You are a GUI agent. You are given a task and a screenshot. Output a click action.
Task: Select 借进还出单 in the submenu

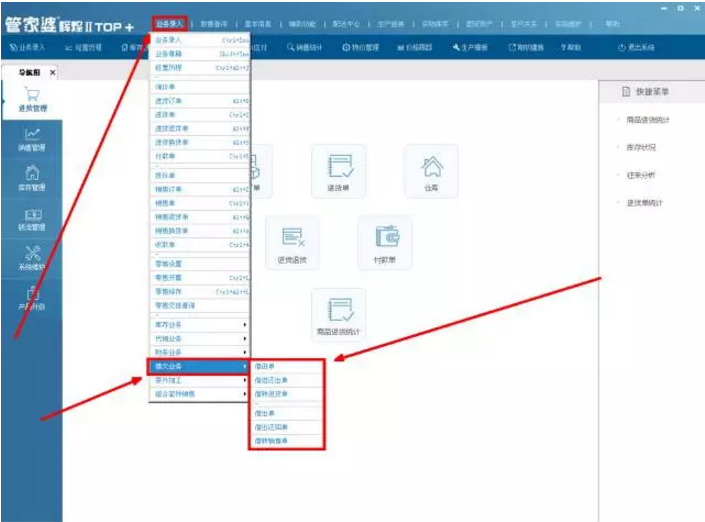(x=286, y=380)
